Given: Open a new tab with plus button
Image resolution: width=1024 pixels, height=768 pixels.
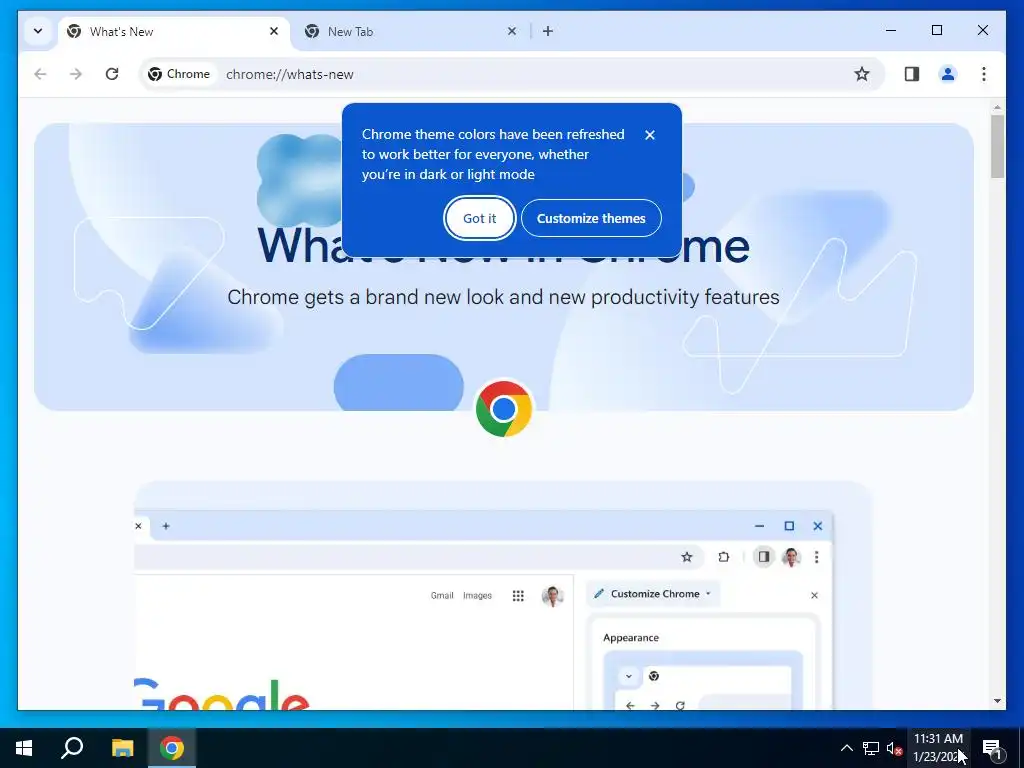Looking at the screenshot, I should tap(548, 31).
